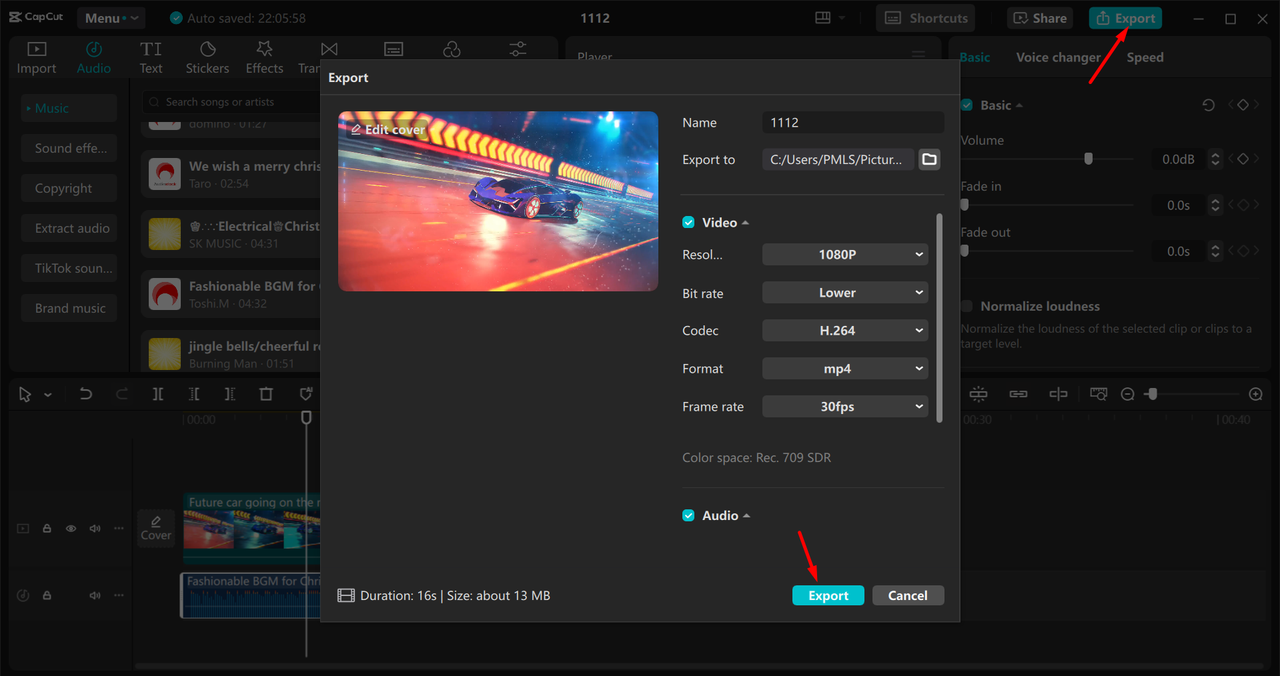Uncheck the Video export checkbox

click(688, 222)
